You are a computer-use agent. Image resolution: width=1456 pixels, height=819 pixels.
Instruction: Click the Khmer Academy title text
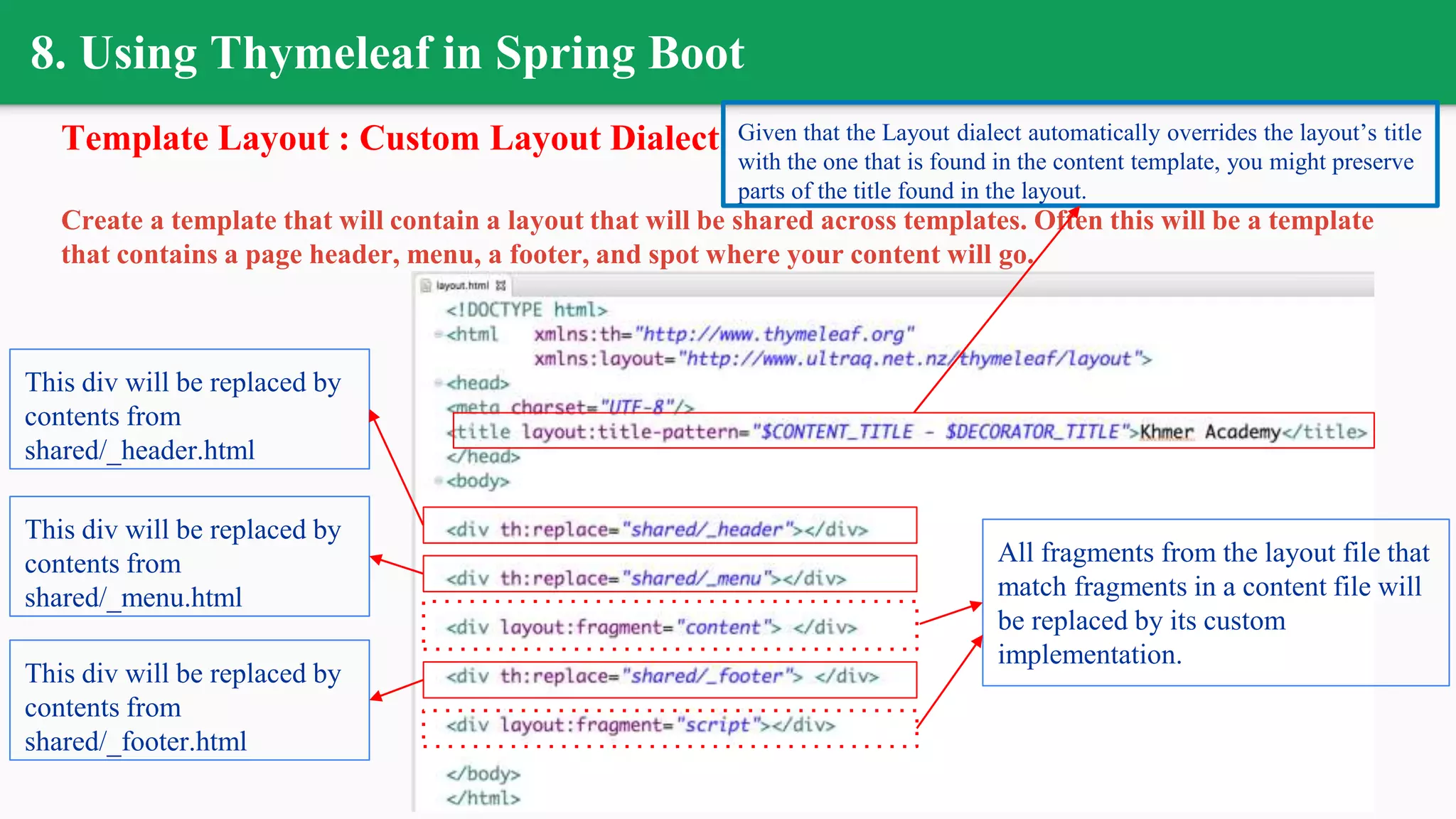[x=1209, y=432]
